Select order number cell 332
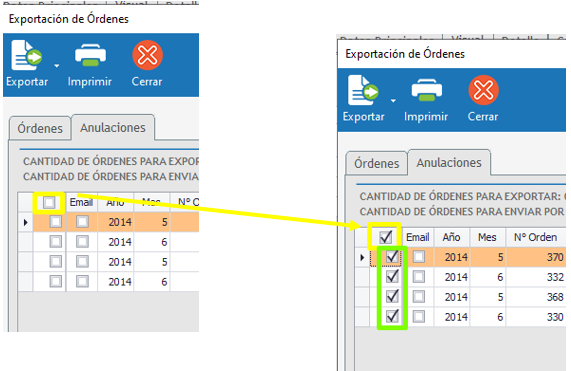 536,277
